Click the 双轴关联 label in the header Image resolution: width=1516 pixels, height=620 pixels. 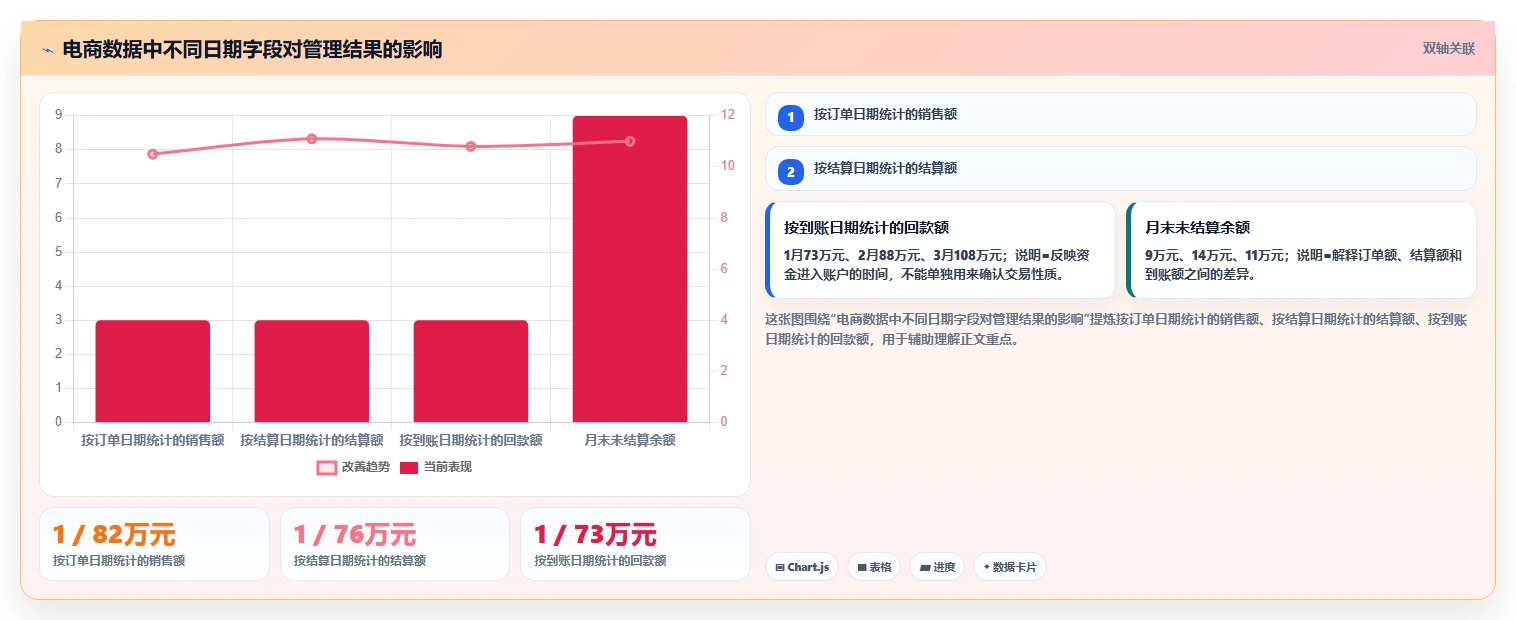click(1448, 48)
